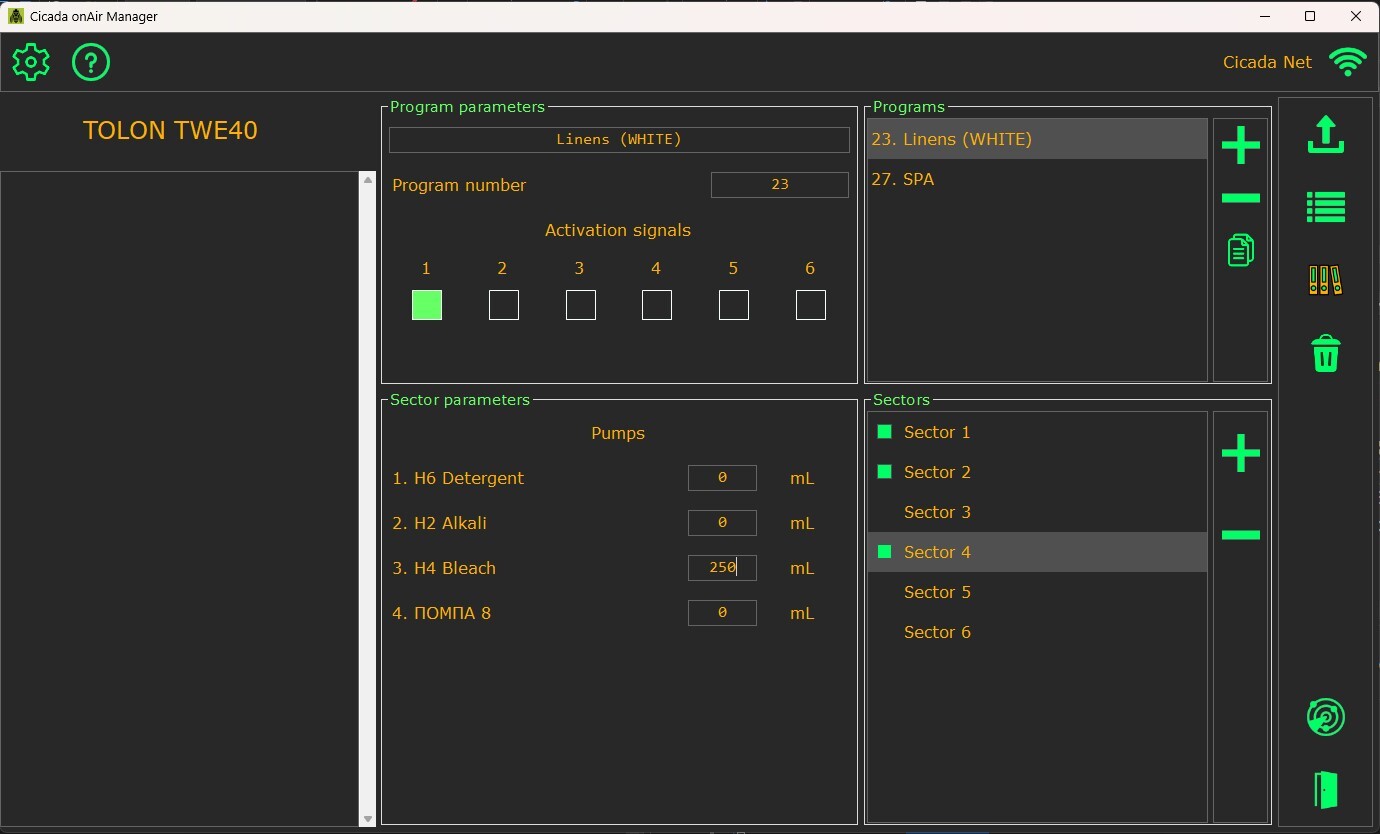Image resolution: width=1380 pixels, height=834 pixels.
Task: Click the Cicada Net Wi-Fi icon
Action: 1347,62
